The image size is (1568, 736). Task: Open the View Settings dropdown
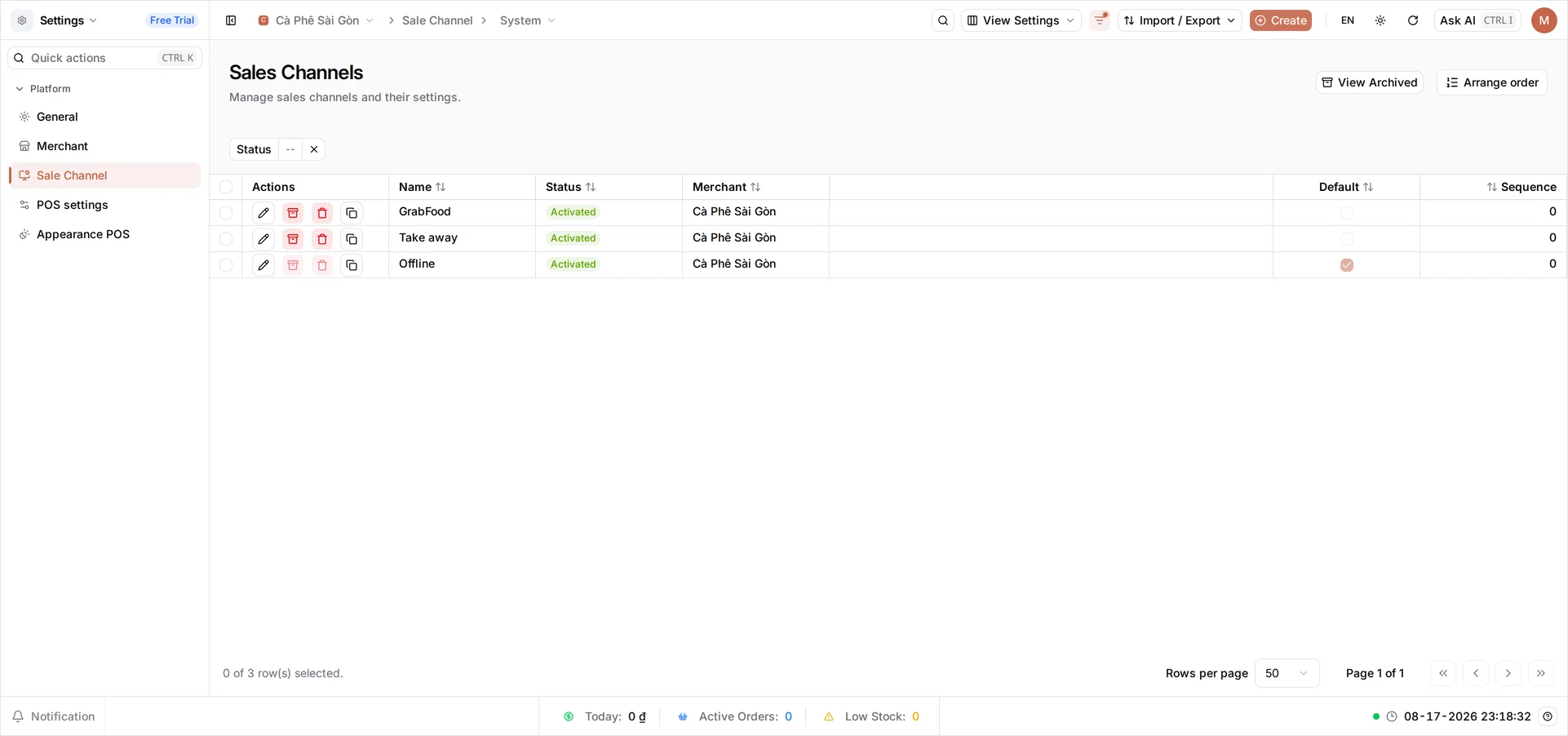(1021, 20)
